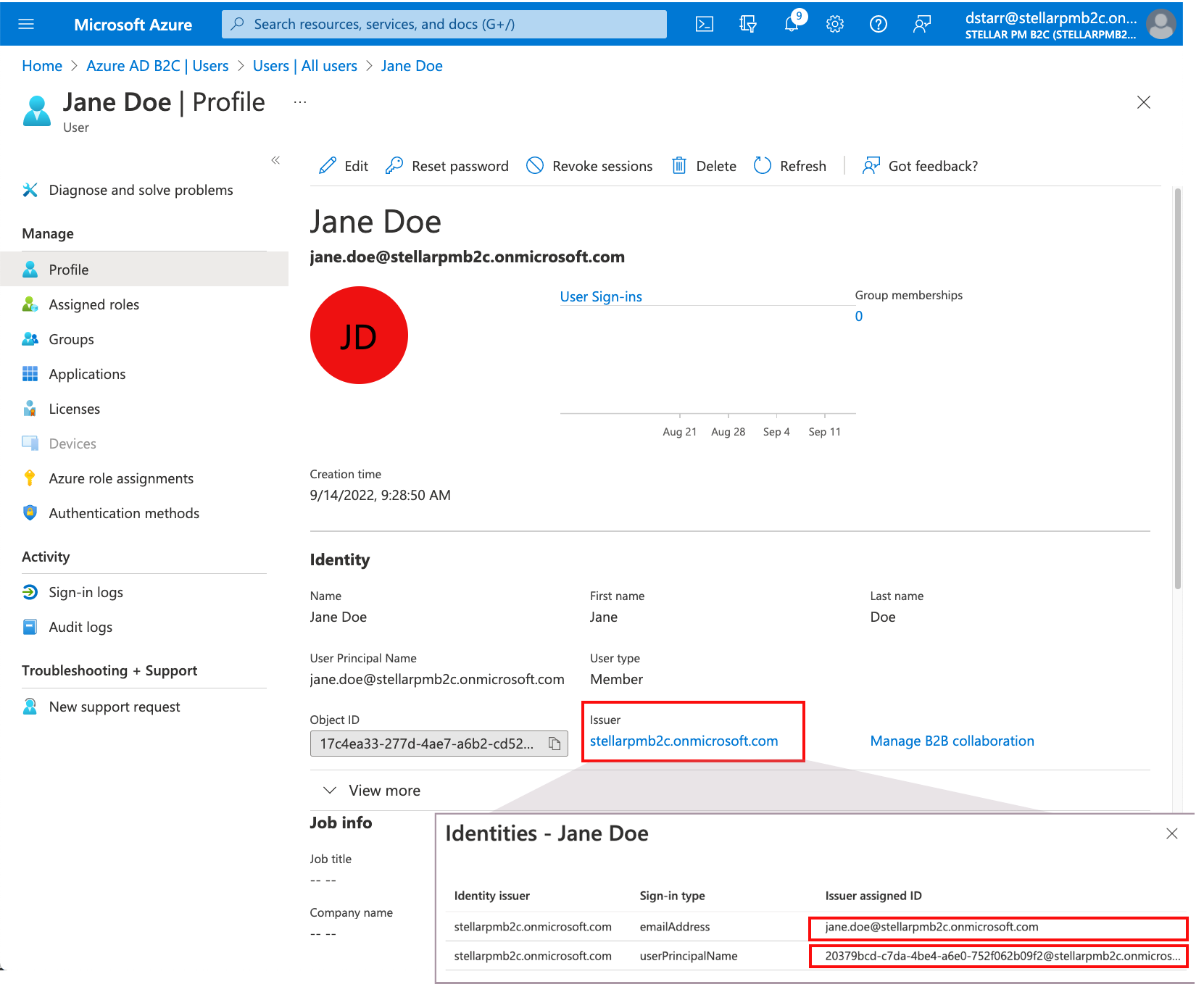Screen dimensions: 1204x995
Task: Open the ellipsis more options menu
Action: pos(300,102)
